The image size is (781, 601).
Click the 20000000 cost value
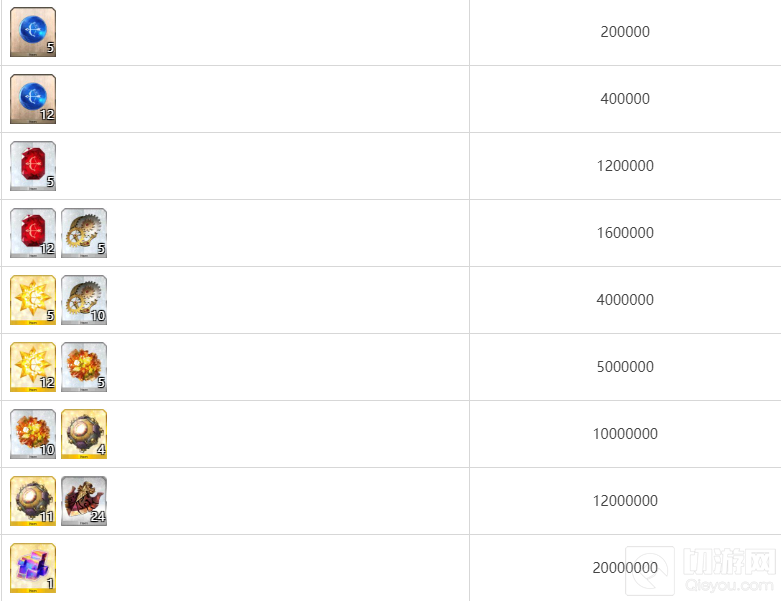pos(625,568)
